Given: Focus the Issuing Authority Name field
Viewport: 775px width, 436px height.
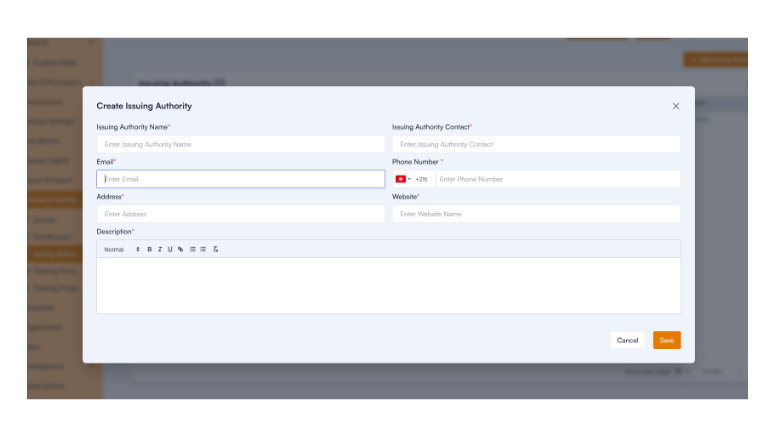Looking at the screenshot, I should pos(240,144).
